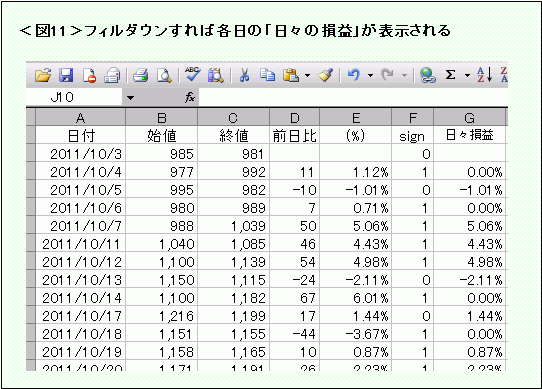The height and width of the screenshot is (389, 542).
Task: Click the formula bar input area
Action: (x=353, y=98)
